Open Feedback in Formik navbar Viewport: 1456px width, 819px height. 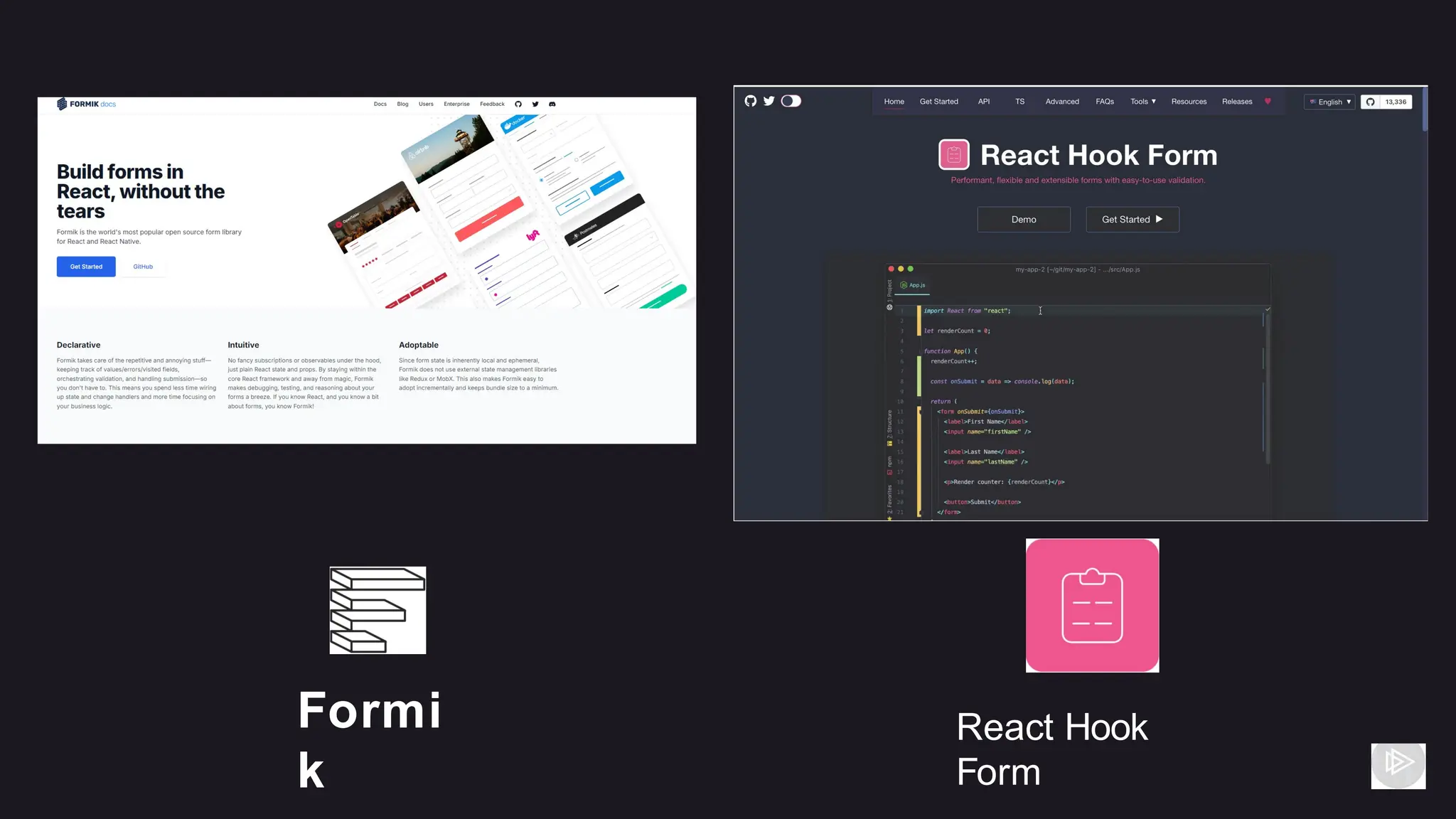click(x=492, y=104)
